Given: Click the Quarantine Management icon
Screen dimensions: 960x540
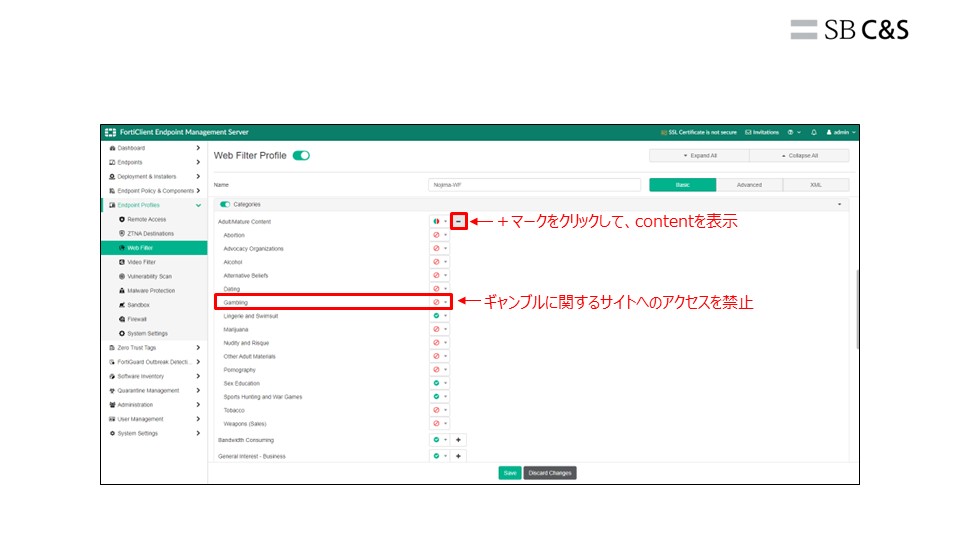Looking at the screenshot, I should [112, 391].
